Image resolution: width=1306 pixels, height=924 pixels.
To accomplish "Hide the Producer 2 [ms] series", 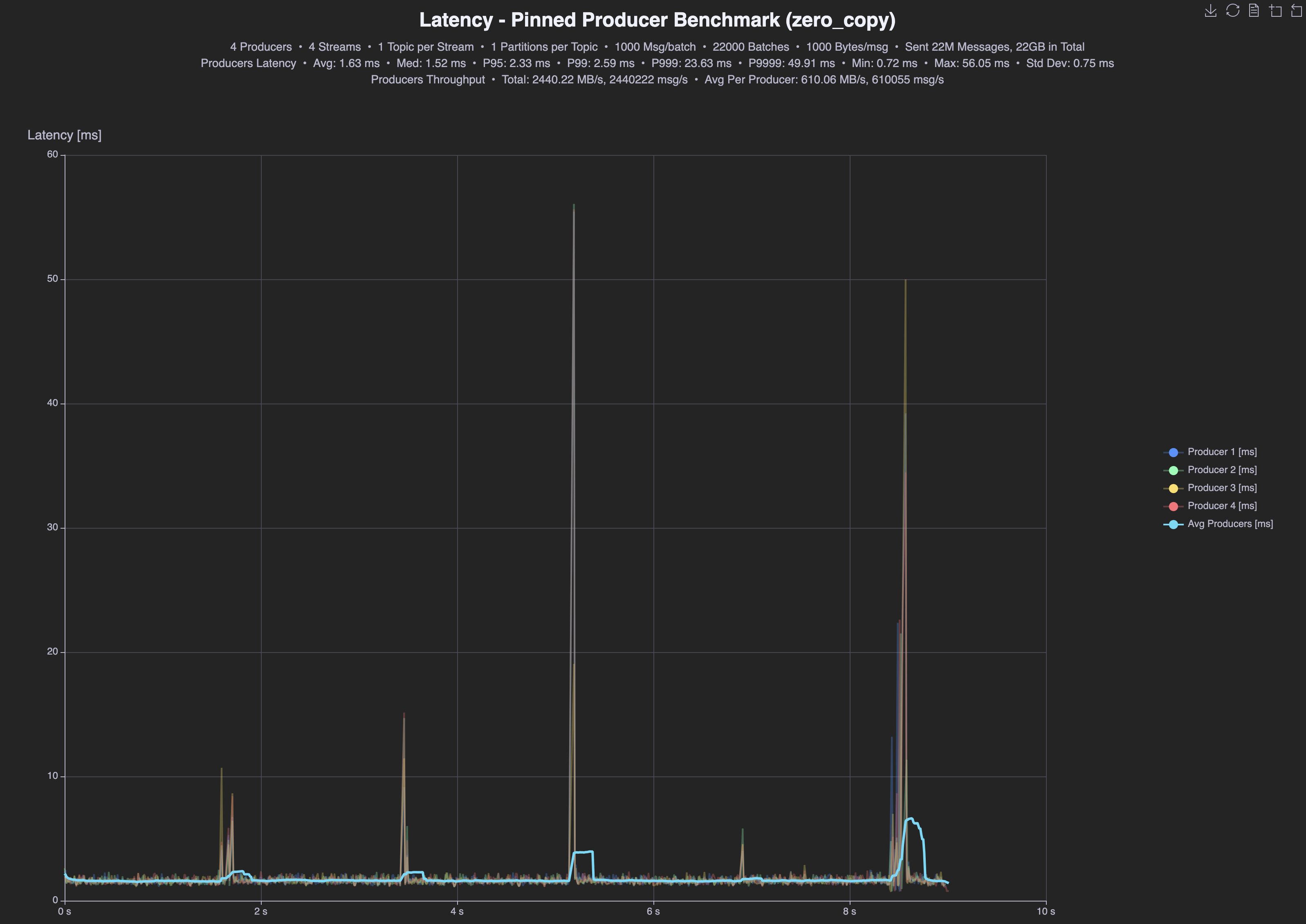I will [x=1222, y=470].
